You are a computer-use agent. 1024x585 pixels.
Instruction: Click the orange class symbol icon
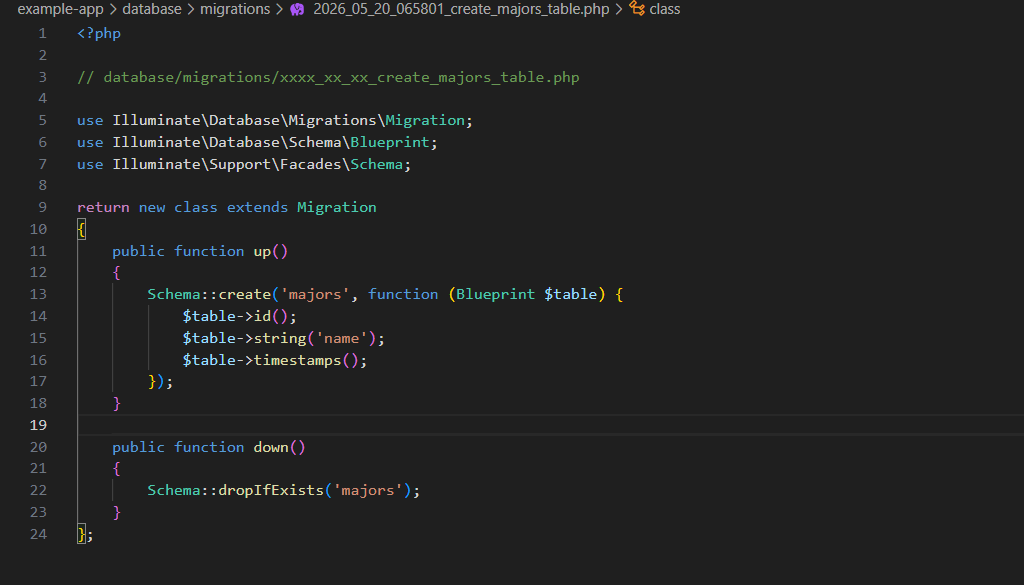(x=637, y=8)
